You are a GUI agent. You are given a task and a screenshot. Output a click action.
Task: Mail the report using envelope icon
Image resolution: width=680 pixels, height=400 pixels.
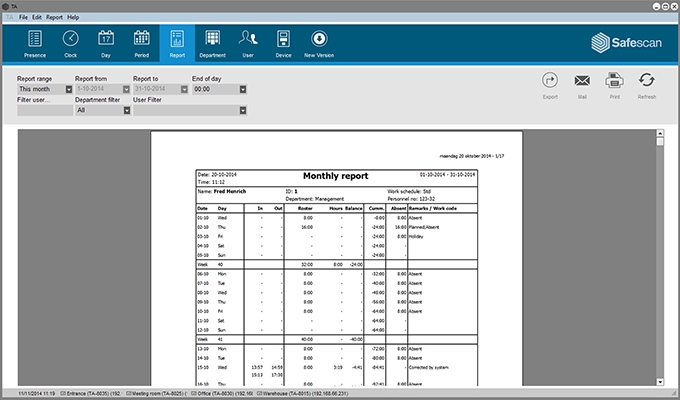(581, 85)
